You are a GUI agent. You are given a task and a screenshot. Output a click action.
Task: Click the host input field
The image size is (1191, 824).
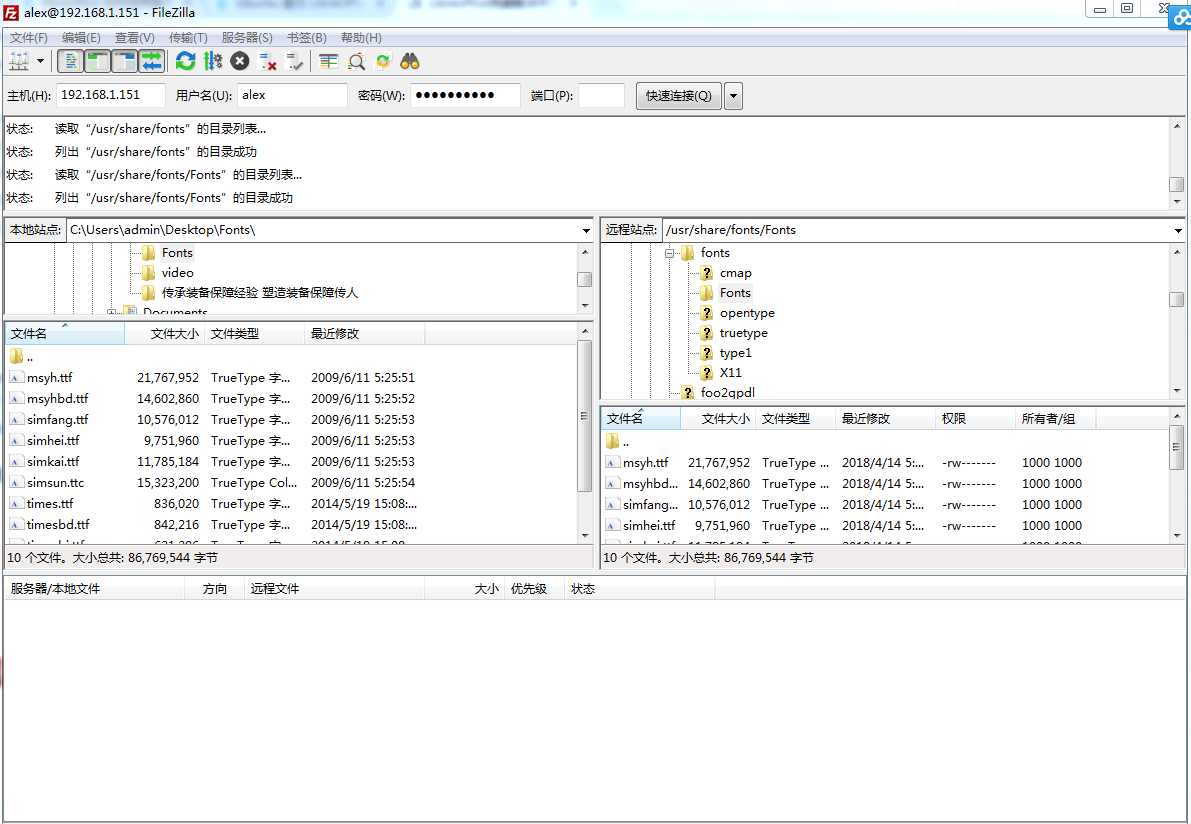110,95
